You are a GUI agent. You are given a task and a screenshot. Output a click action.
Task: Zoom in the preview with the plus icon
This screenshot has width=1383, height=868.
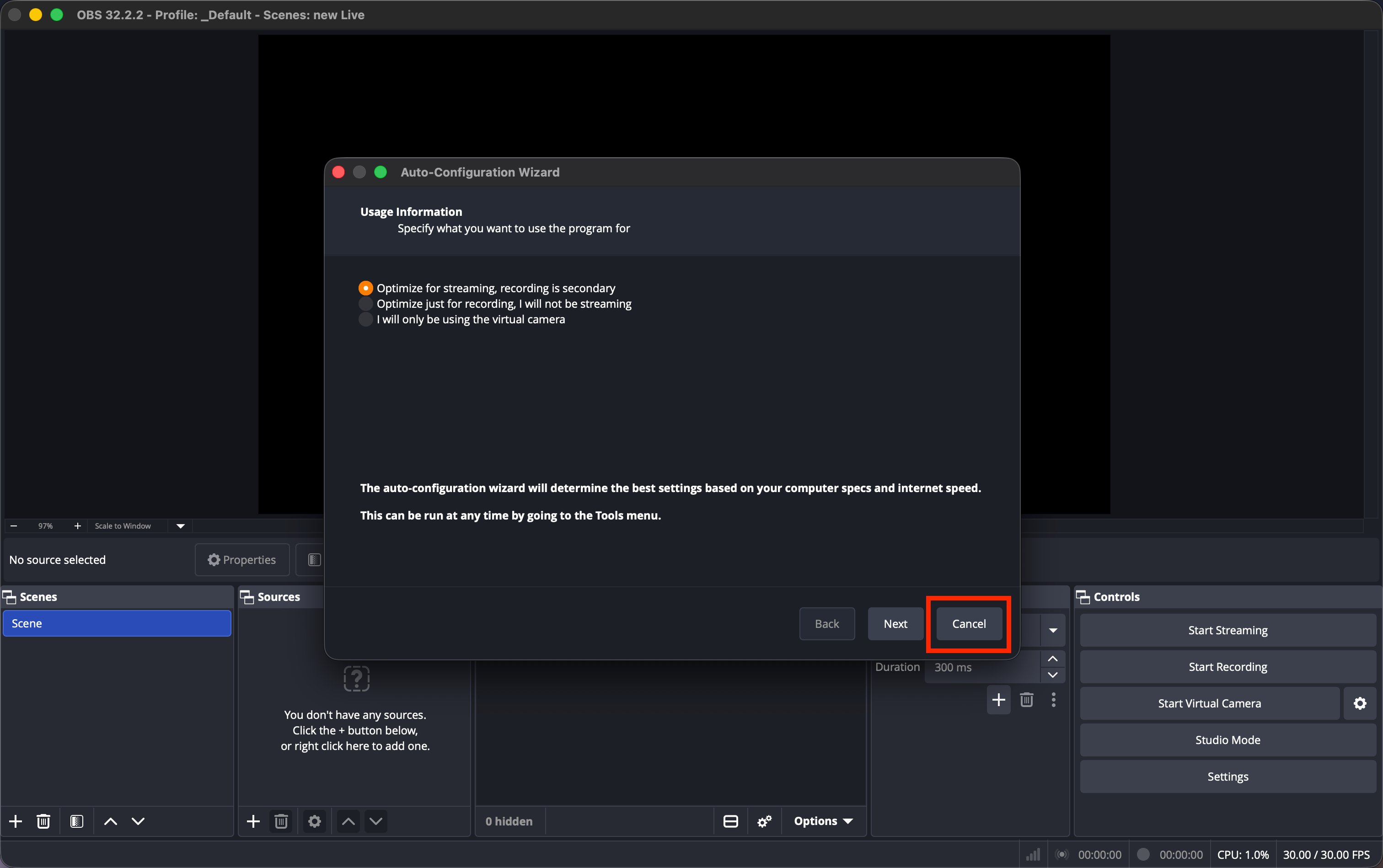pyautogui.click(x=77, y=526)
